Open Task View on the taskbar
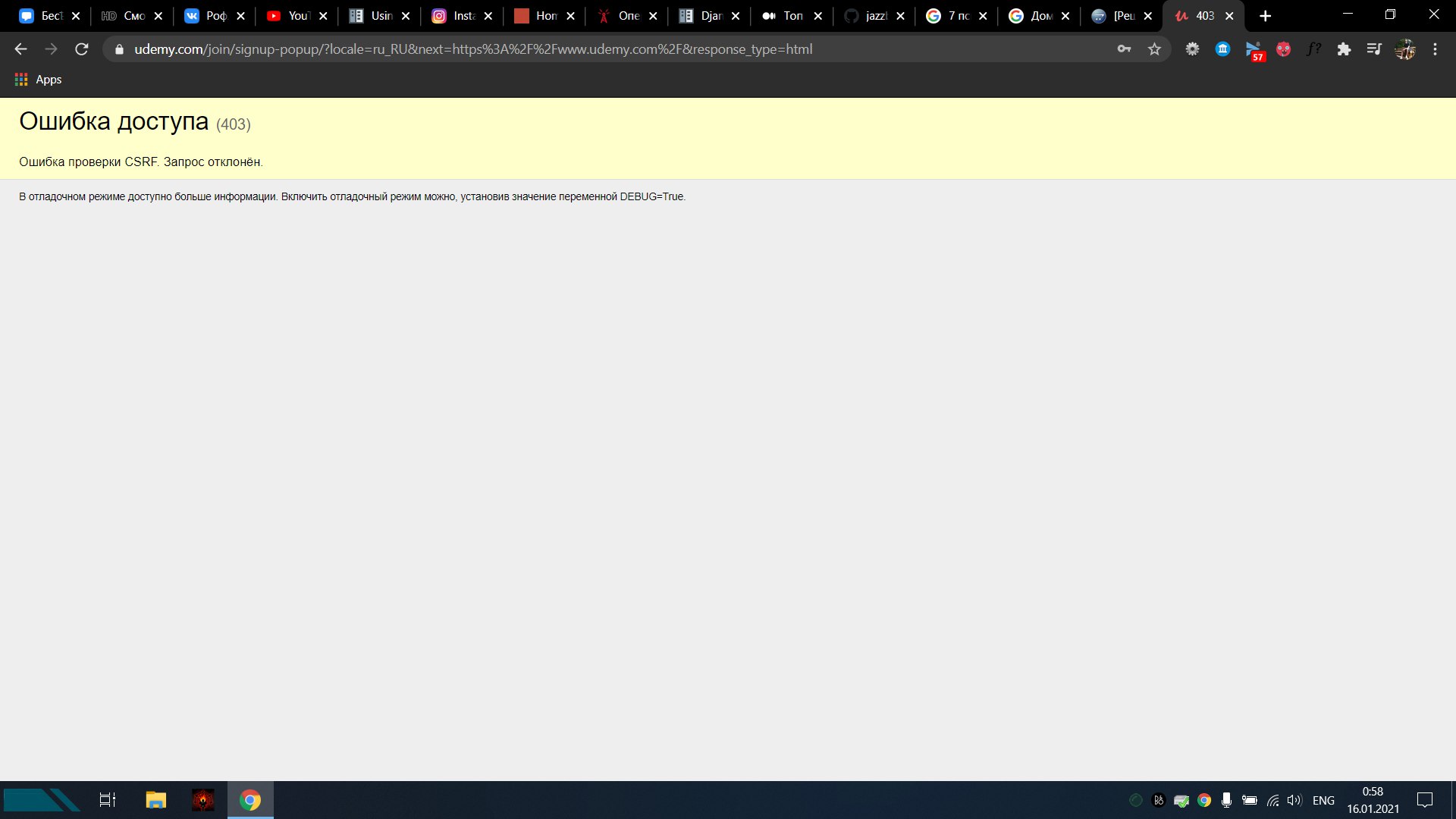This screenshot has height=819, width=1456. (x=108, y=800)
